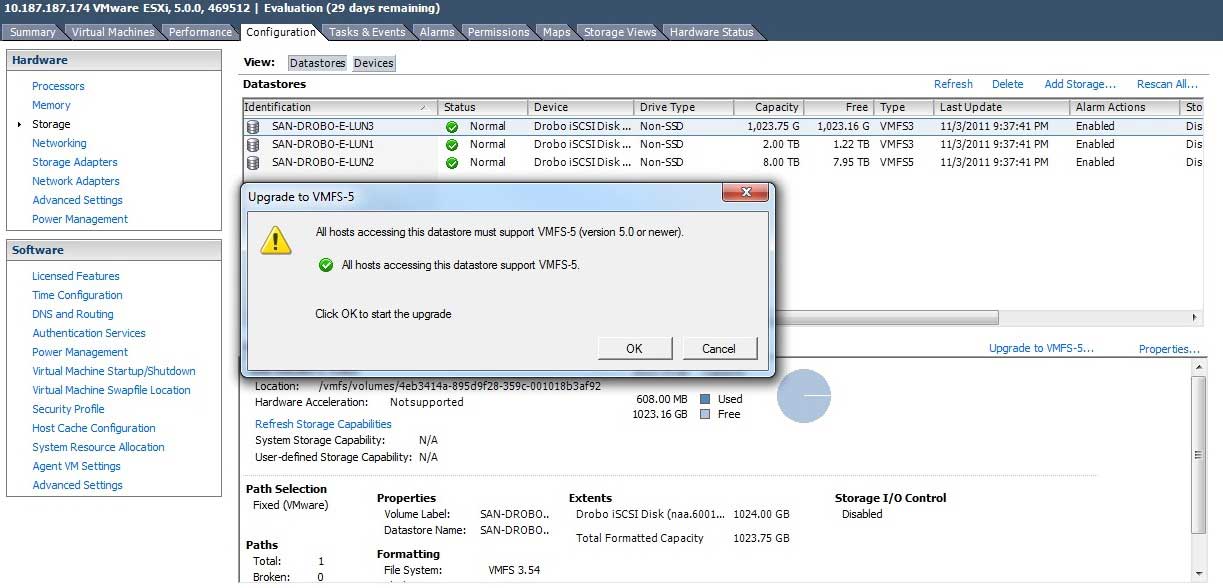Cancel the VMFS-5 upgrade dialog
Viewport: 1223px width, 588px height.
[719, 349]
